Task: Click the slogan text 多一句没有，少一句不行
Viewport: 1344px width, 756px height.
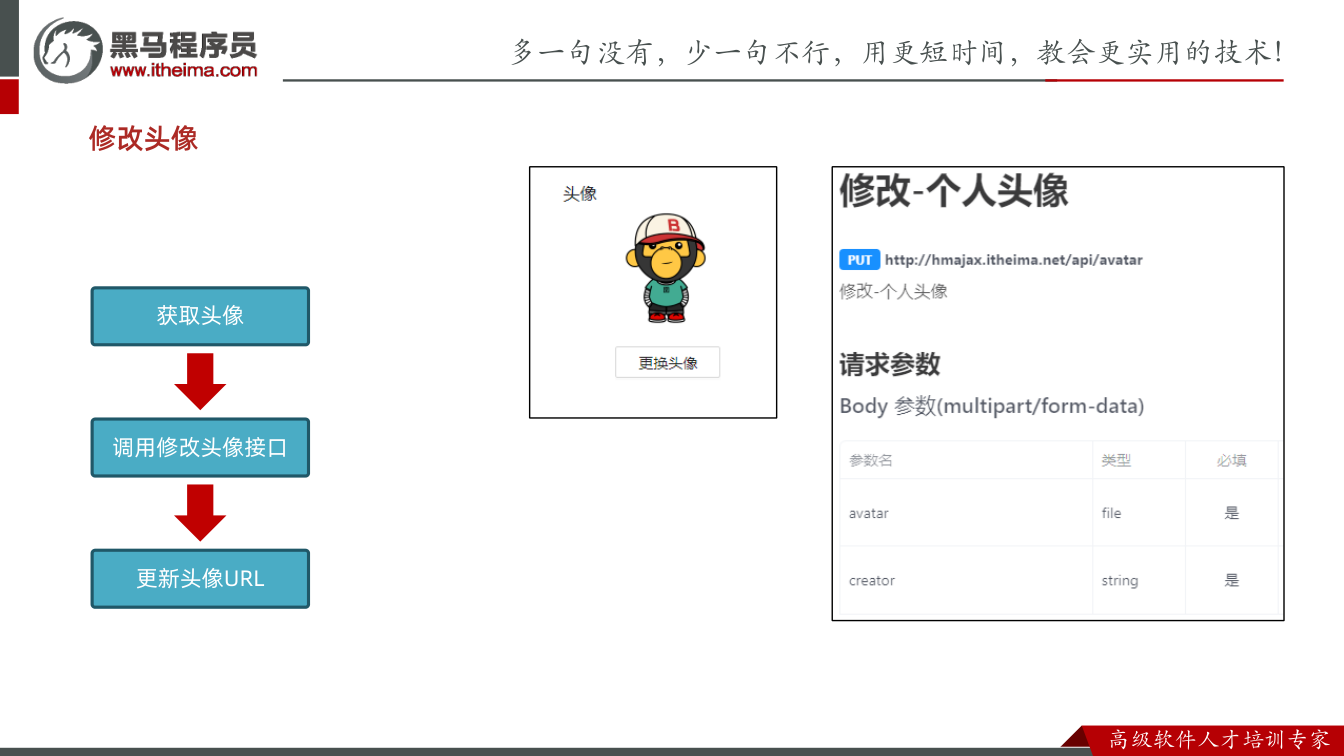Action: tap(669, 52)
